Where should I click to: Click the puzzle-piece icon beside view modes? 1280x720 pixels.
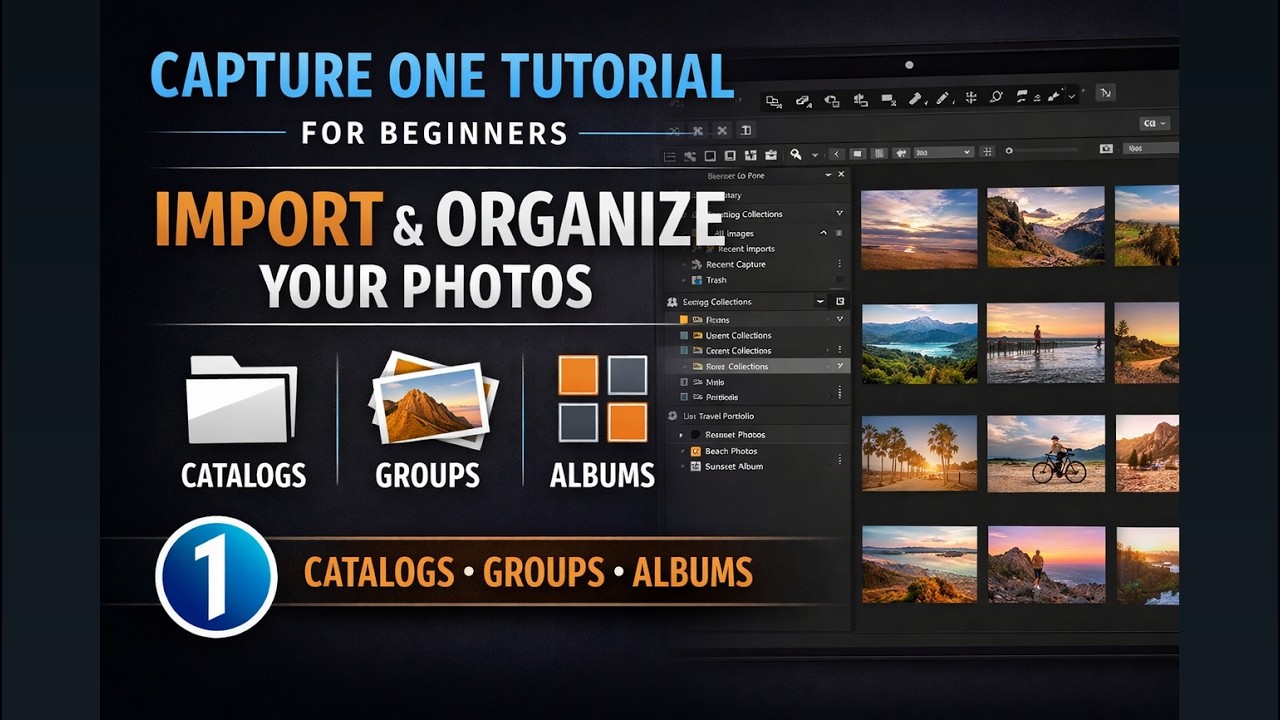coord(902,154)
